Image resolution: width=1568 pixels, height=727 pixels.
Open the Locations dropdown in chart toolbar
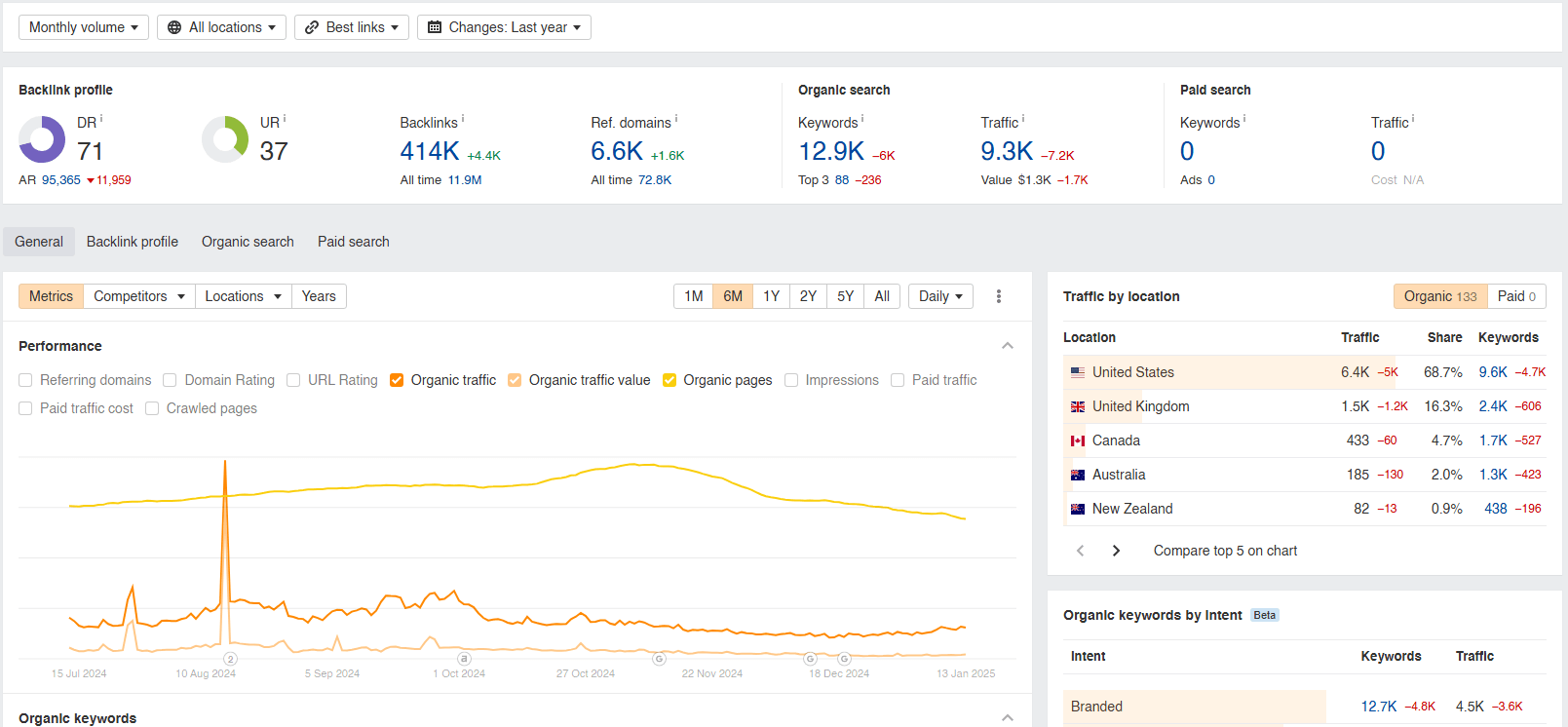click(x=243, y=296)
